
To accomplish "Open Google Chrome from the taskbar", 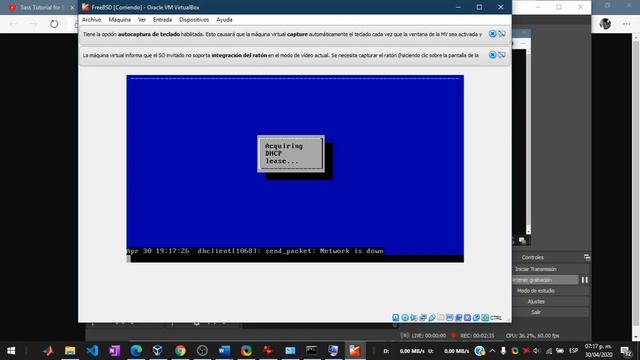I will 180,351.
